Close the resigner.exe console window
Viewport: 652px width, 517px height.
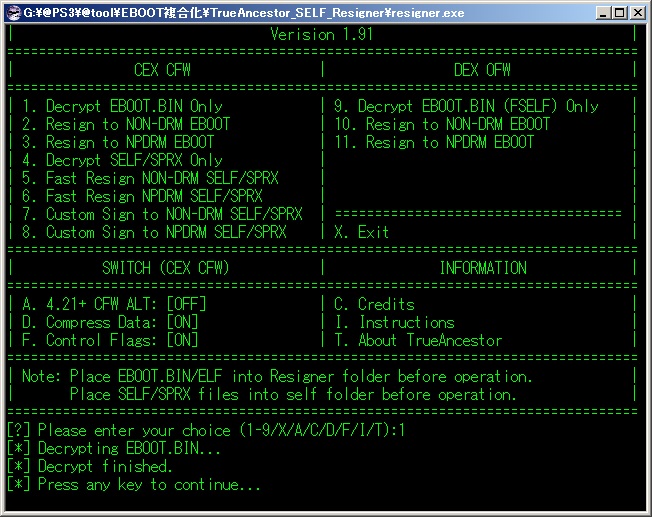[x=637, y=12]
